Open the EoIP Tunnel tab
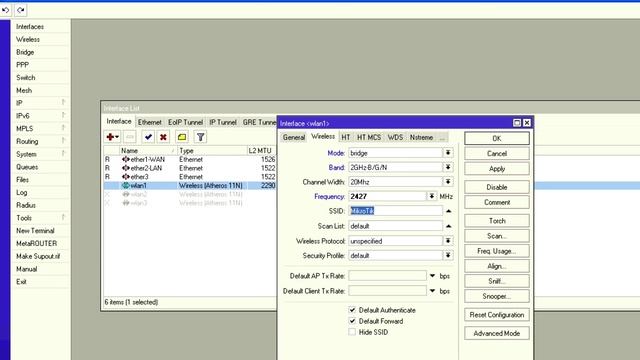Screen dimensions: 640x360 (185, 122)
